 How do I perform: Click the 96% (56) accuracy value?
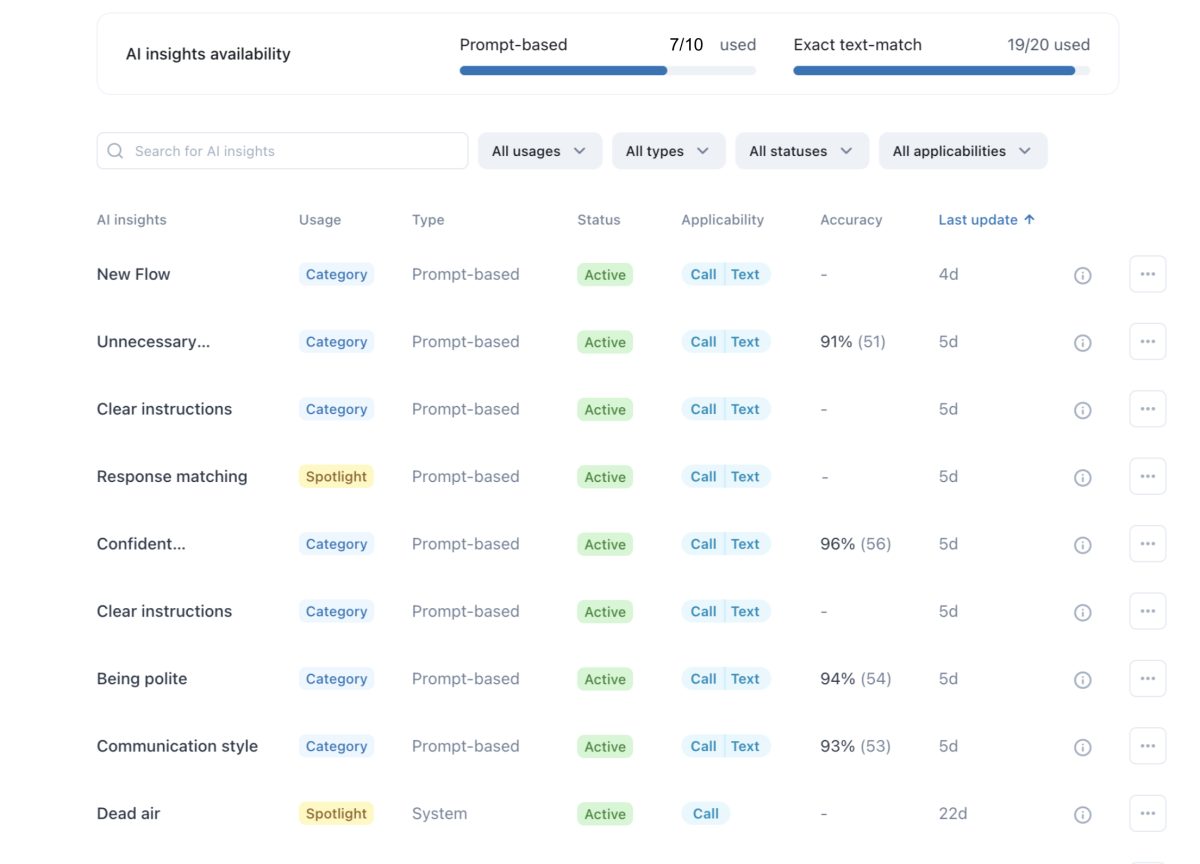[x=856, y=544]
